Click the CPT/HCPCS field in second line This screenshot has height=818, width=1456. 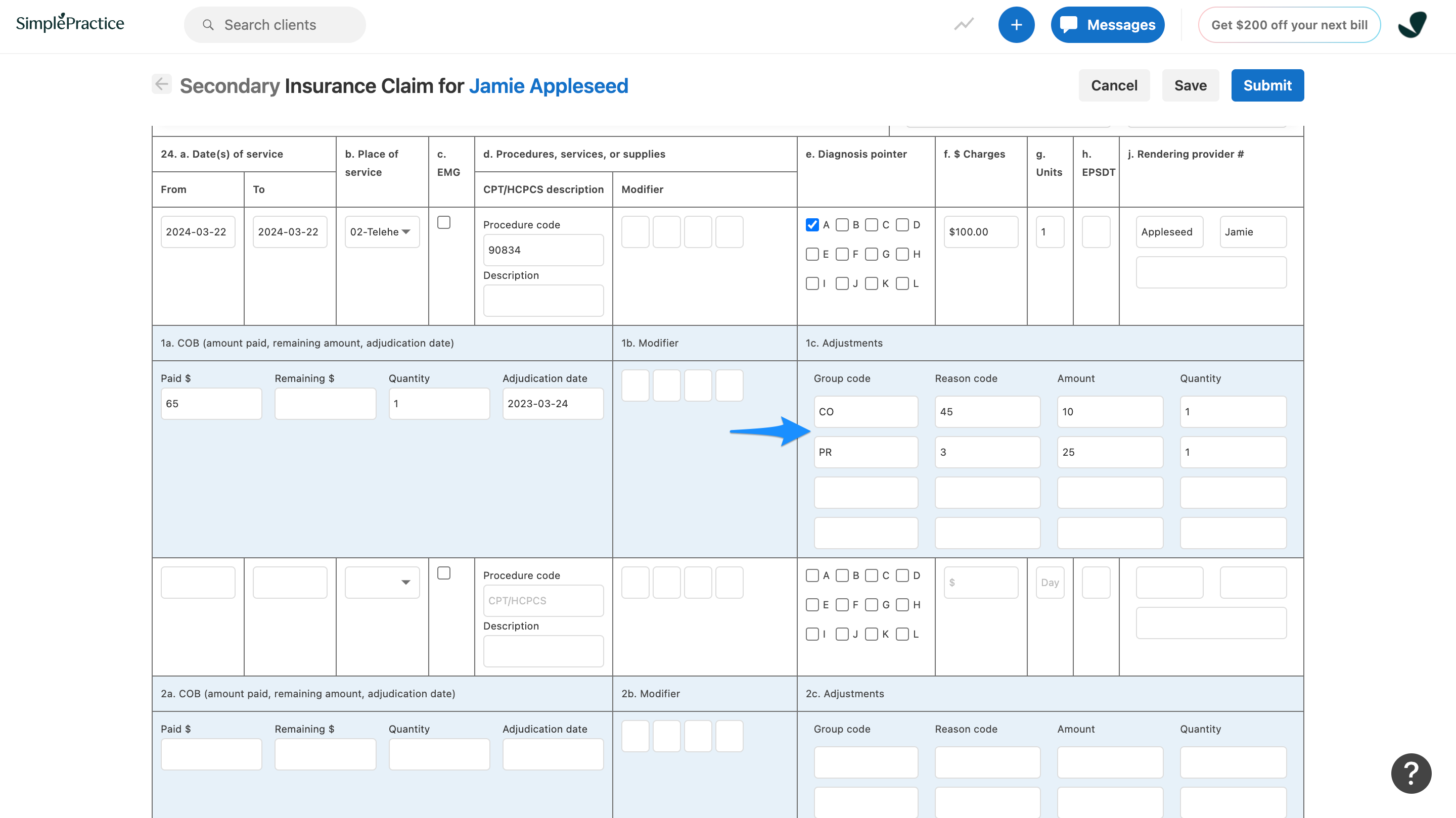[x=543, y=601]
